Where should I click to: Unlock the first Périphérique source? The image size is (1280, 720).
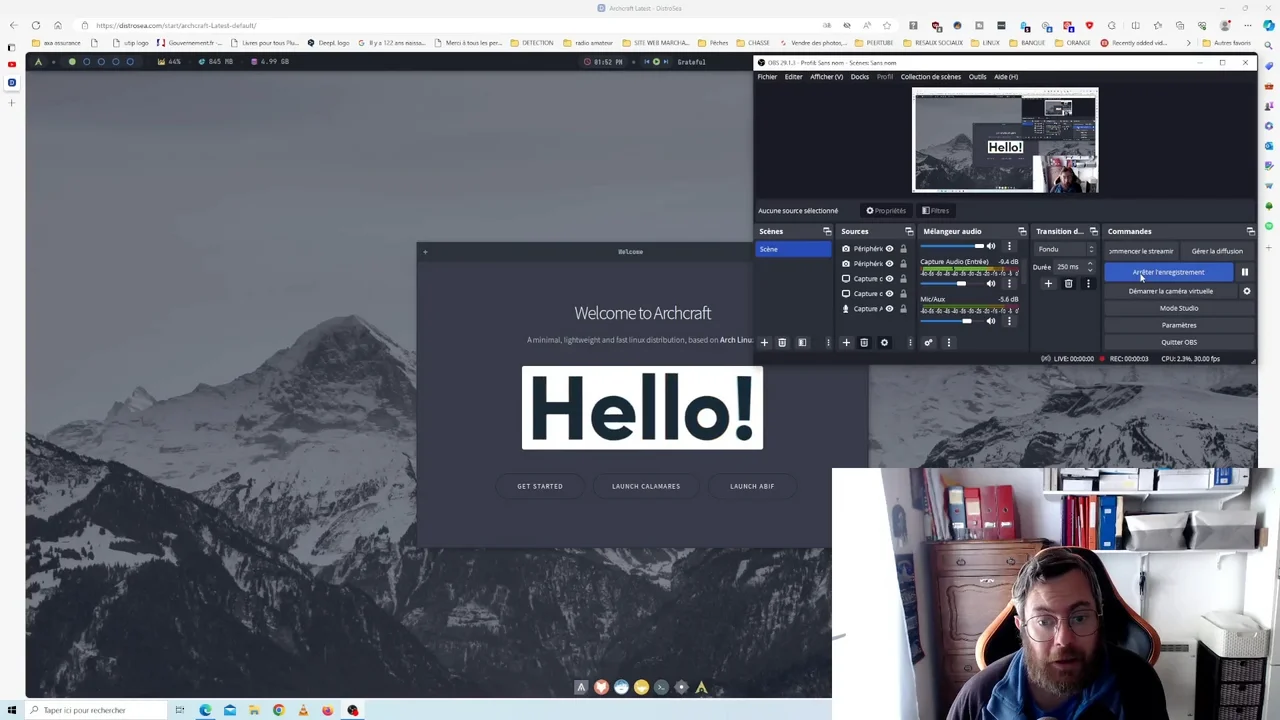coord(903,249)
